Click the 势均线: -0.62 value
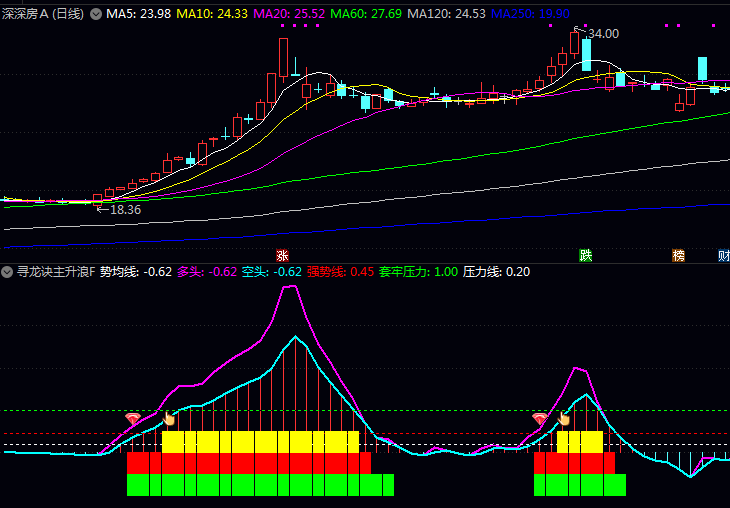The width and height of the screenshot is (730, 508). click(x=136, y=272)
